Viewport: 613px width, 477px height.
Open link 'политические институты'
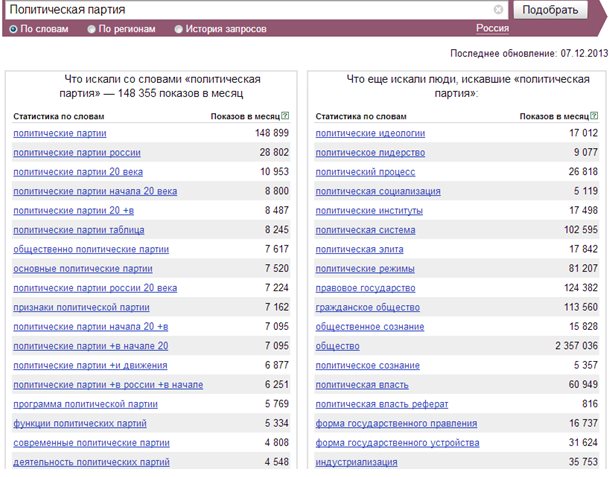coord(369,211)
